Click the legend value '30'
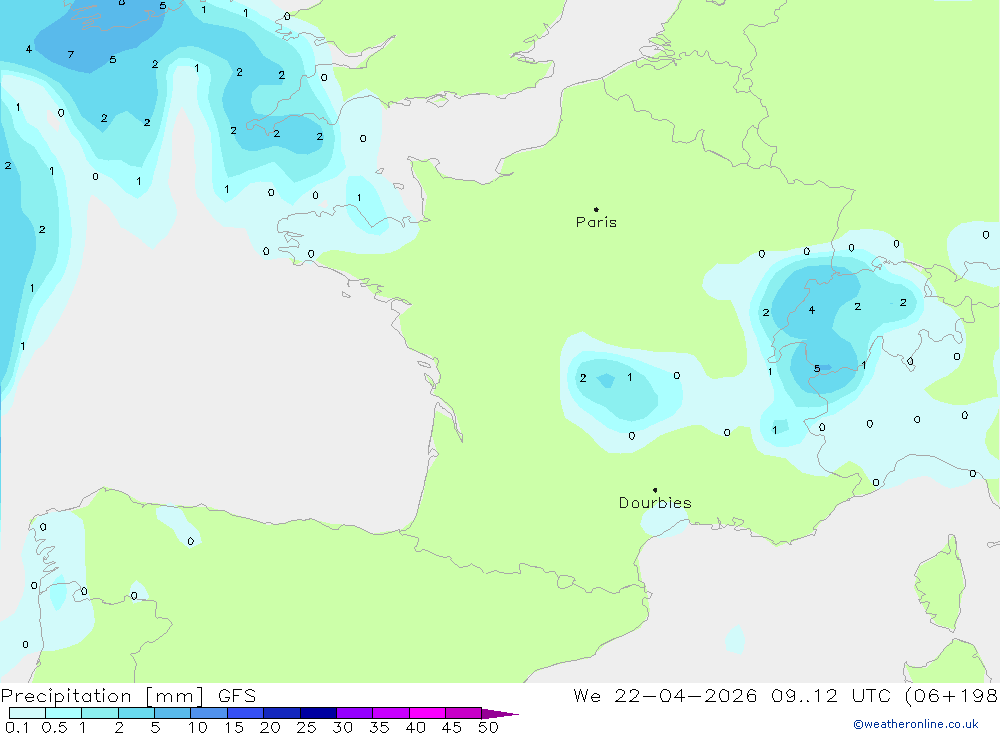 pos(342,727)
